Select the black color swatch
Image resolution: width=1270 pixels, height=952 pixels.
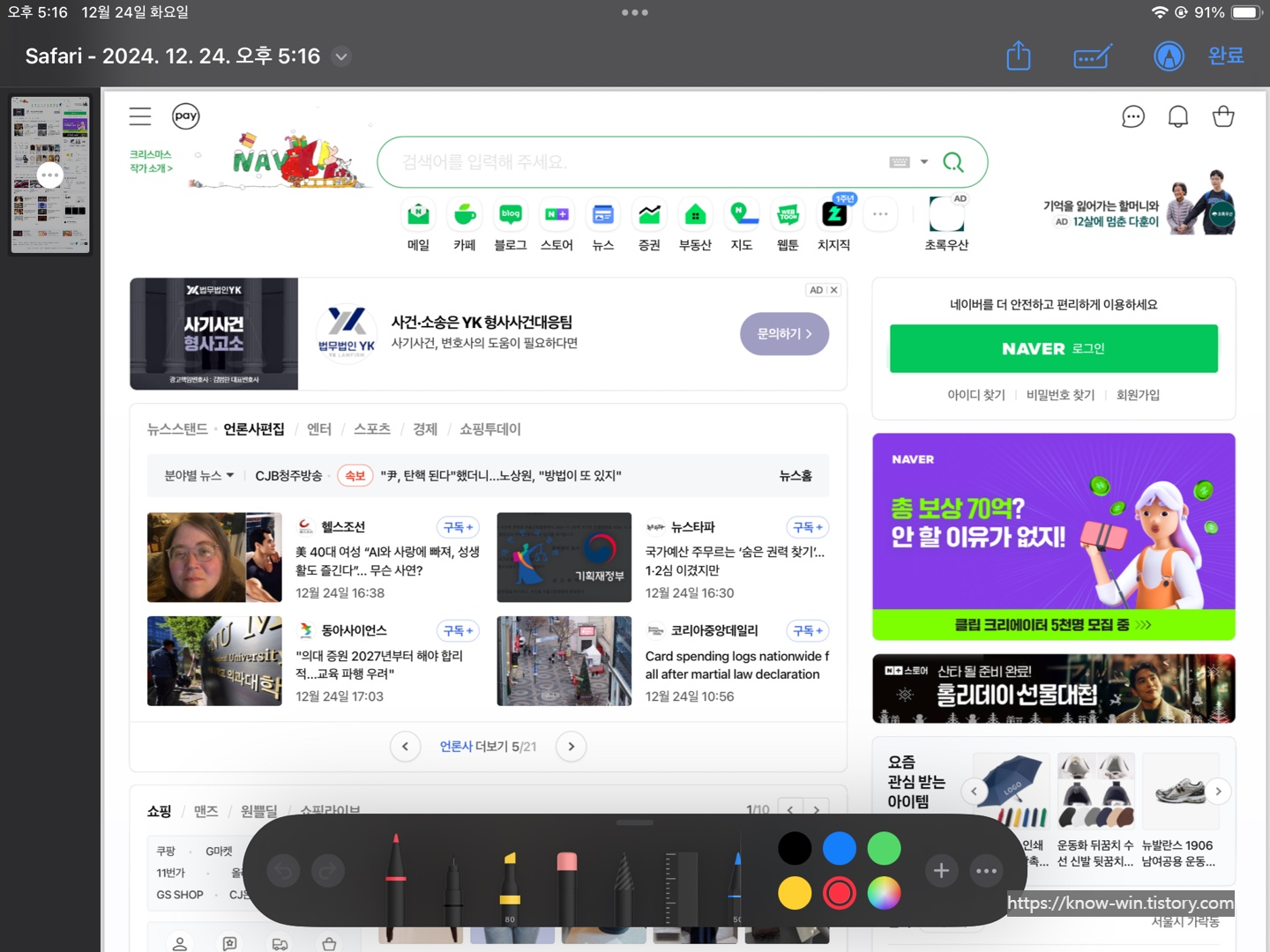tap(795, 848)
